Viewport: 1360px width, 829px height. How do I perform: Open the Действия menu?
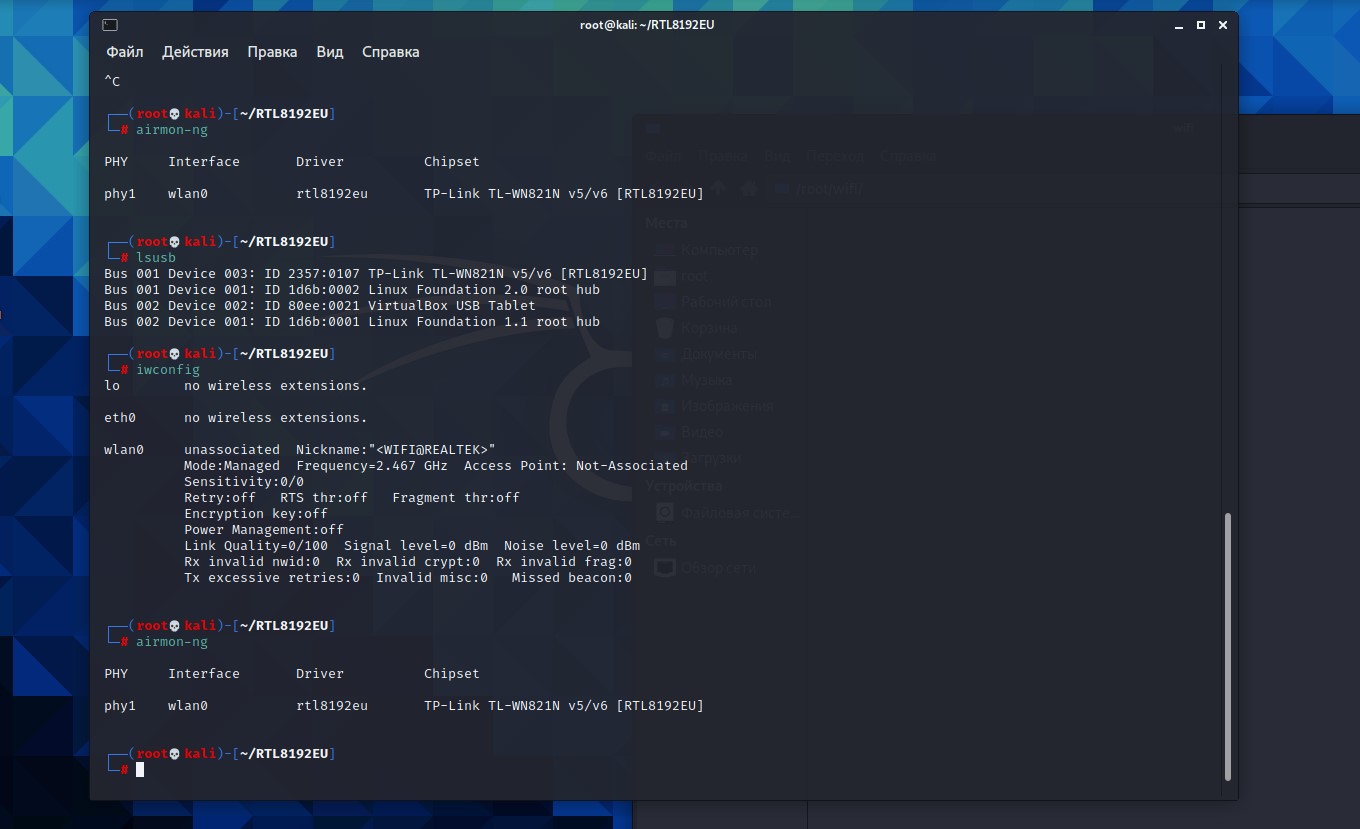point(195,52)
